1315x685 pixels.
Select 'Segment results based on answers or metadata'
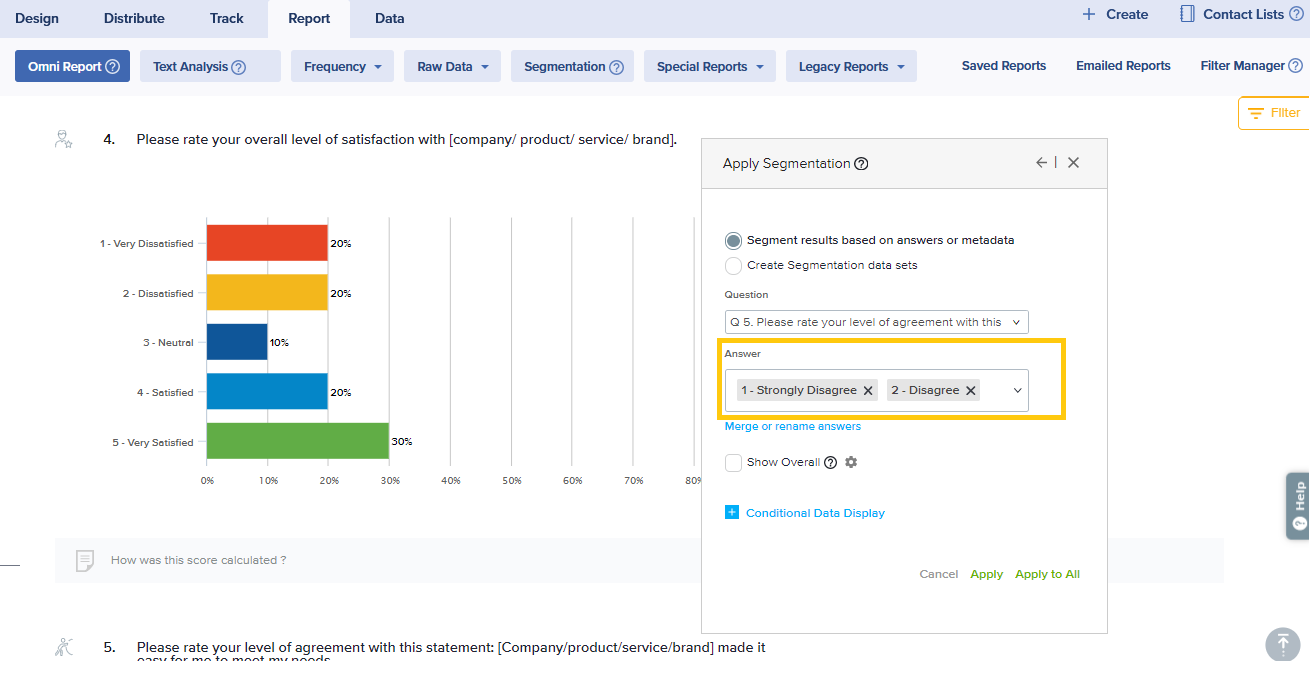tap(734, 241)
